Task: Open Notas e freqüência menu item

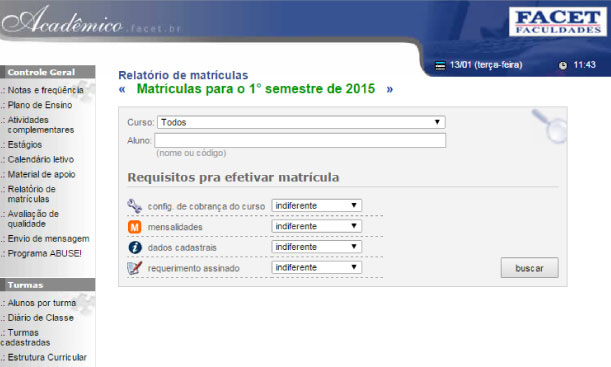Action: 46,90
